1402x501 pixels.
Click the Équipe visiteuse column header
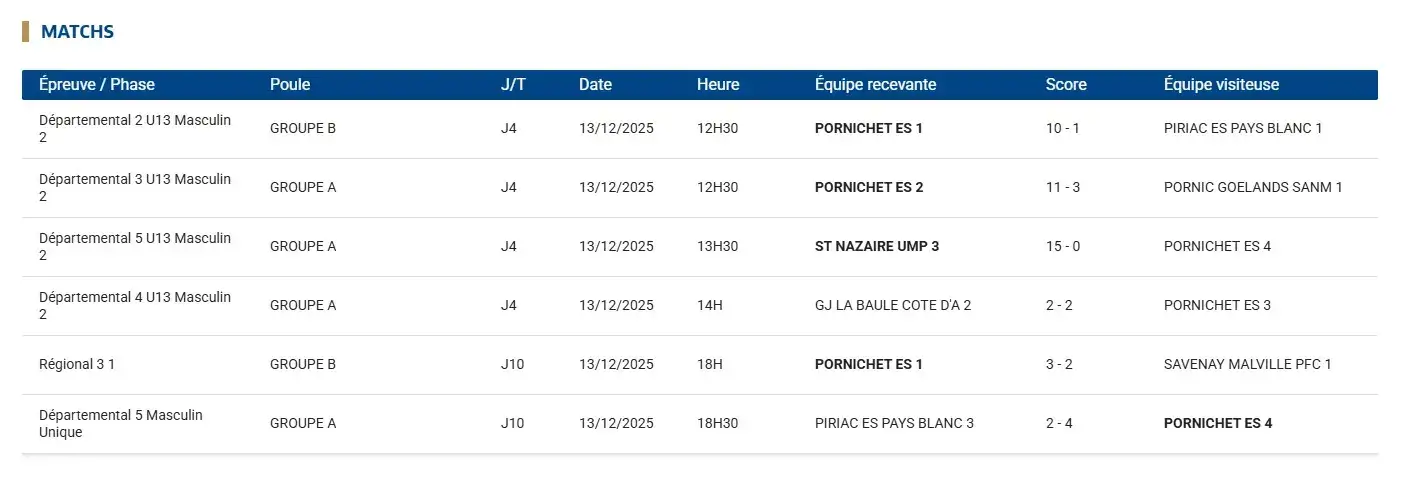tap(1221, 85)
